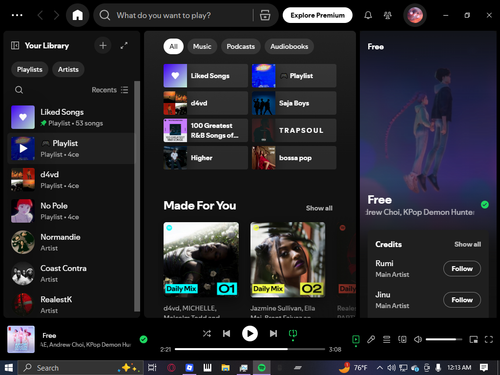Search in Your Library icon
This screenshot has width=500, height=375.
coord(19,90)
